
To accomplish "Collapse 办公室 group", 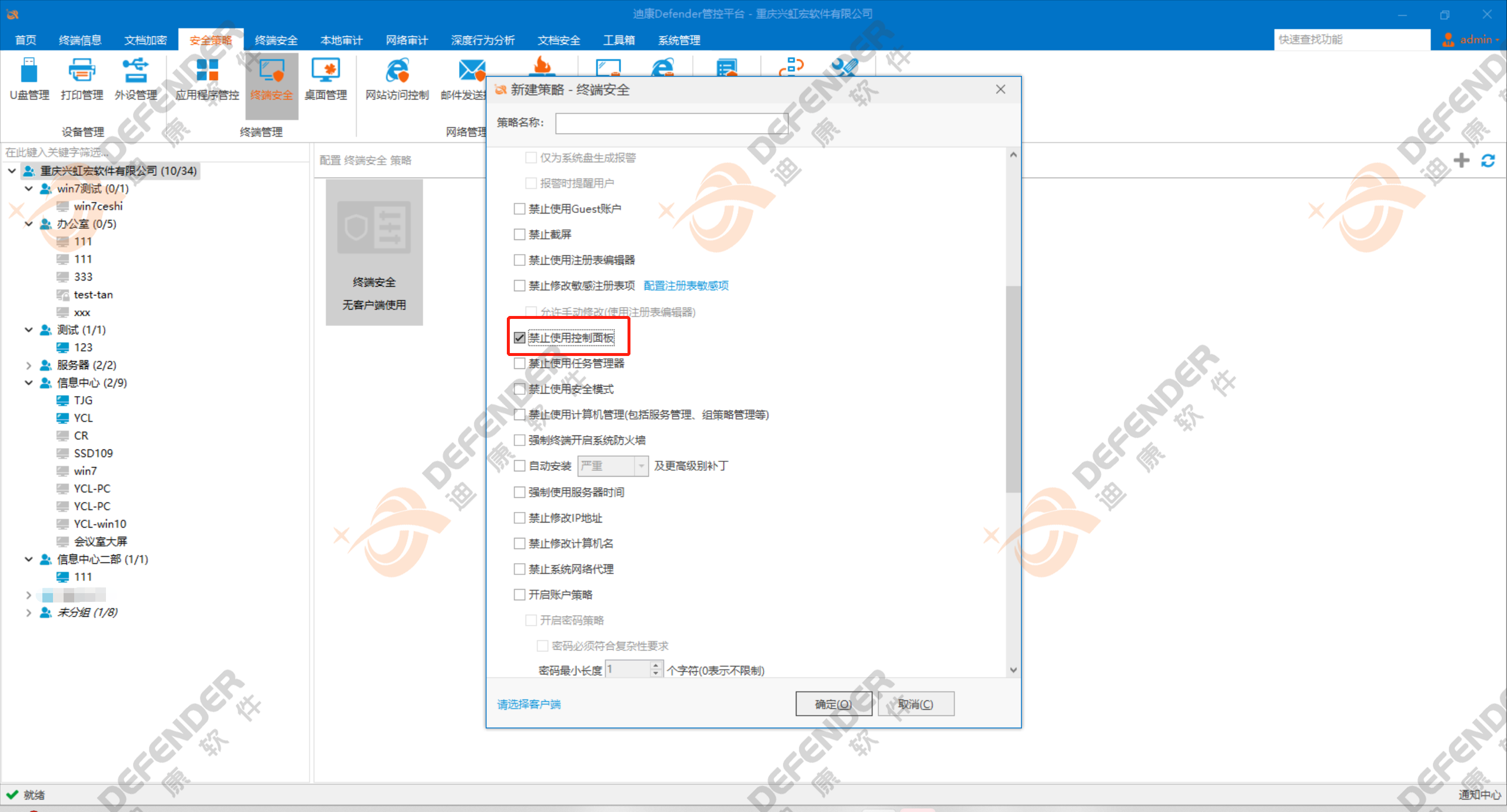I will [28, 224].
